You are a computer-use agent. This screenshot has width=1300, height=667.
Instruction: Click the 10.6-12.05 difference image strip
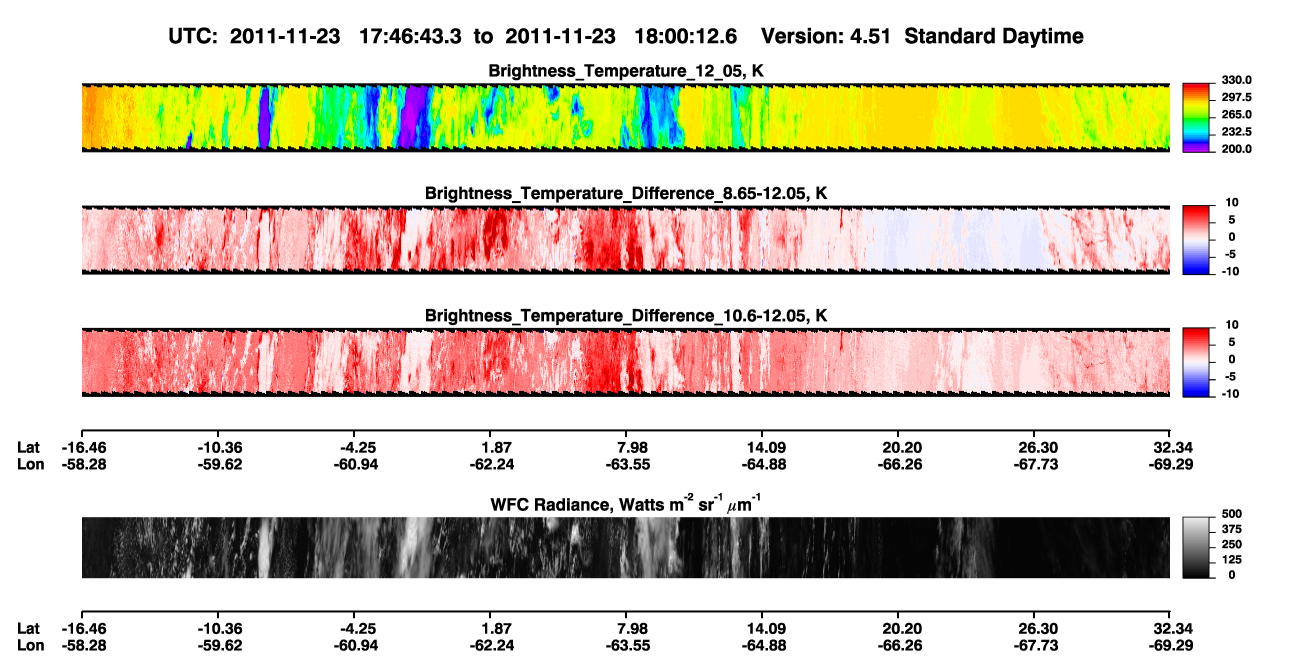625,361
